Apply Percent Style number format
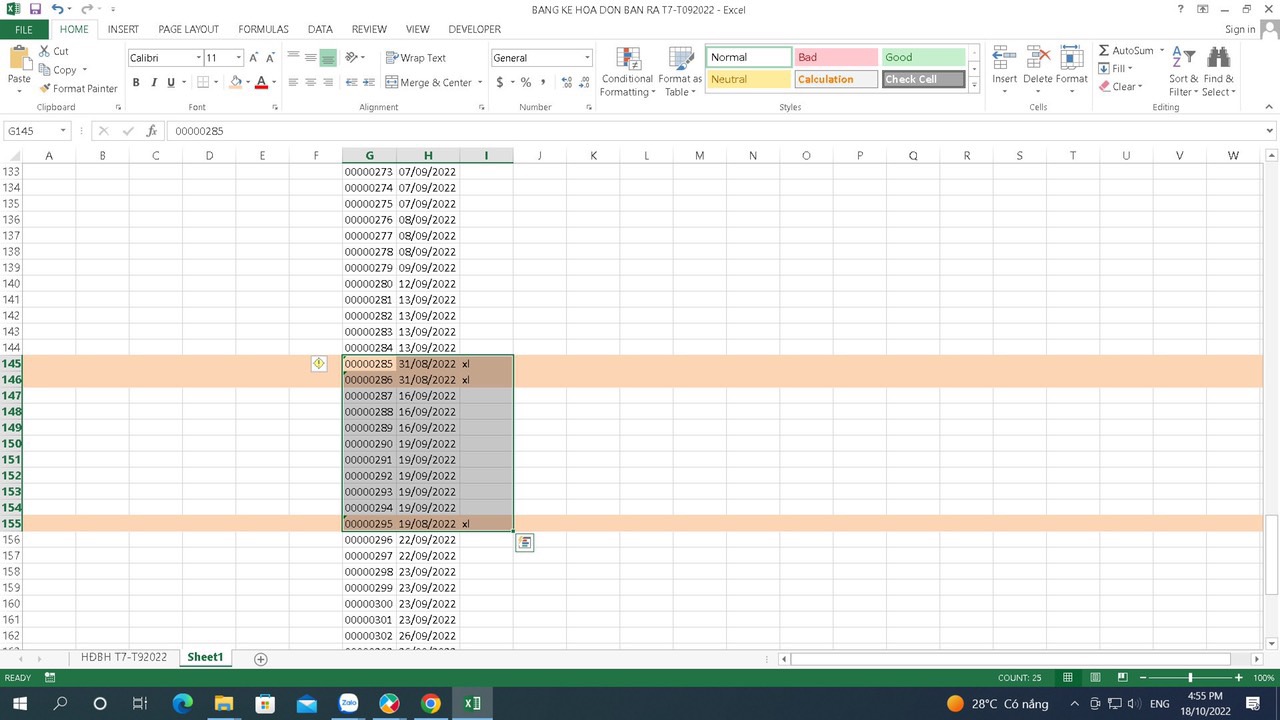Screen dimensions: 1280x720 [525, 83]
